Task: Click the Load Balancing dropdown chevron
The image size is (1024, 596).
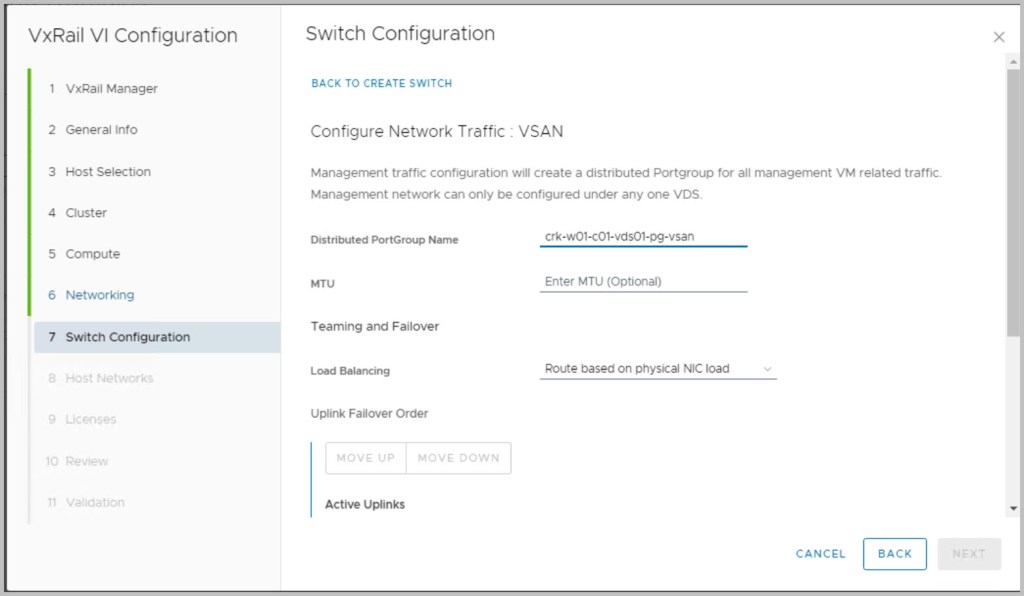Action: (767, 369)
